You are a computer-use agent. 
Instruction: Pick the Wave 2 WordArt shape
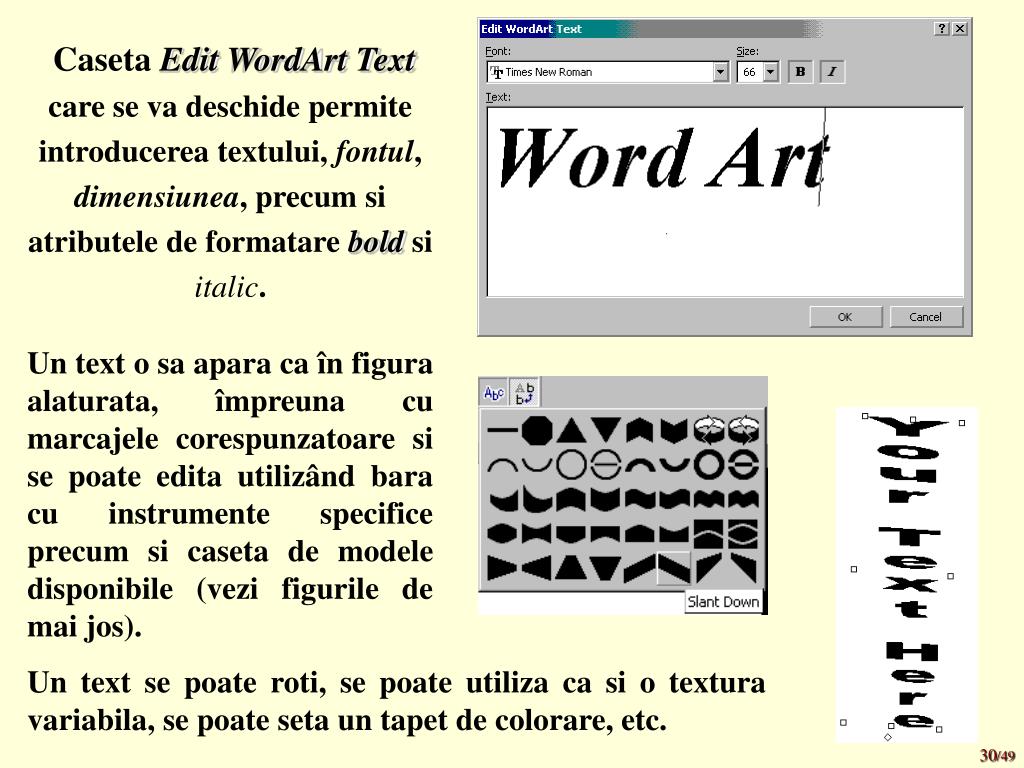coord(675,500)
